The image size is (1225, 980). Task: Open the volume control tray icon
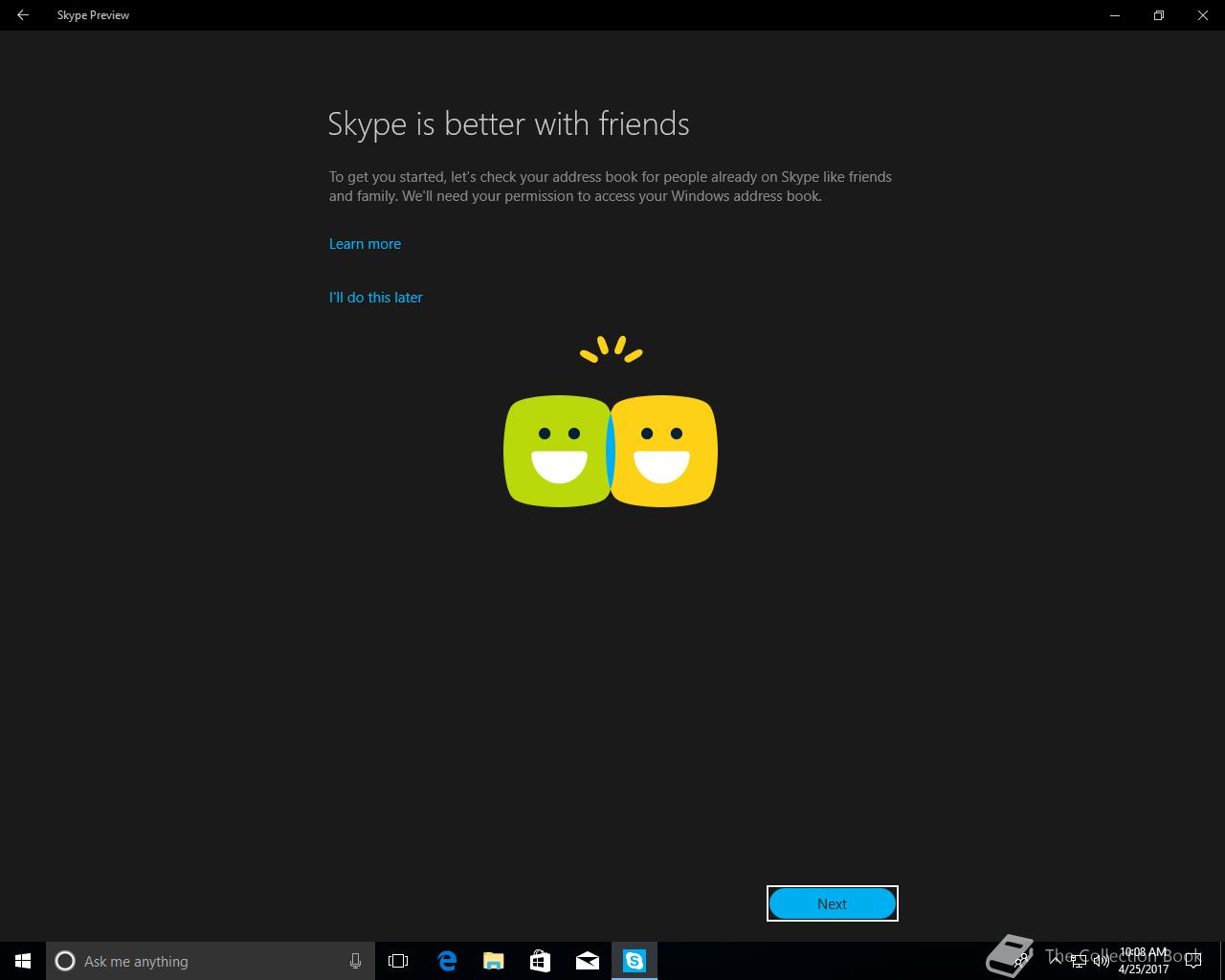(x=1102, y=961)
